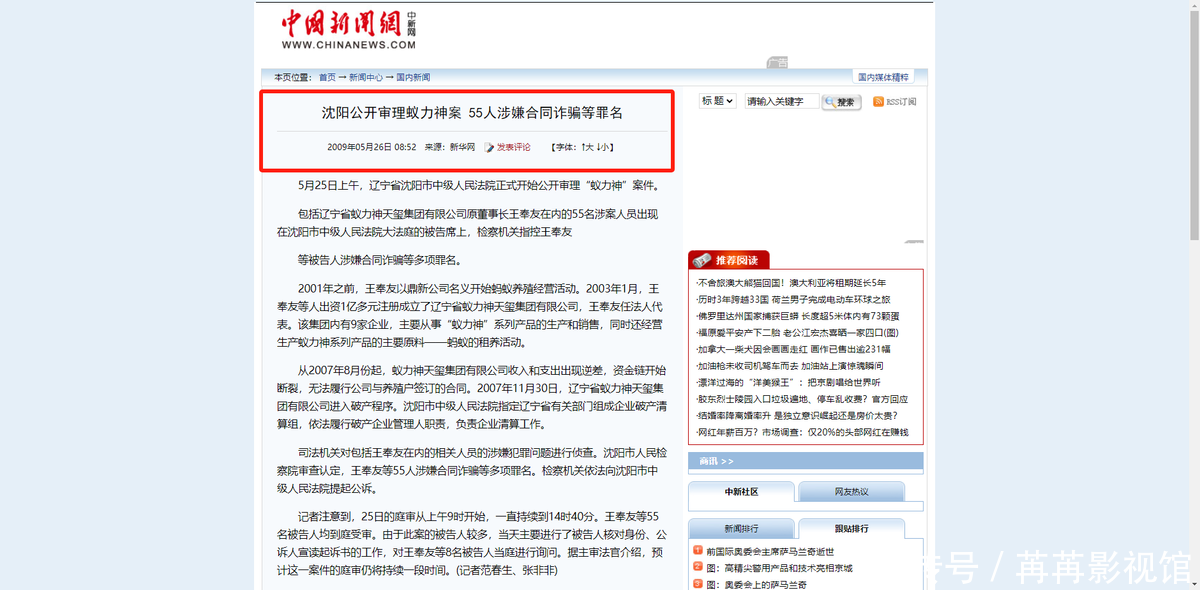Click rank number 1 icon in list
Viewport: 1200px width, 590px height.
tap(698, 551)
